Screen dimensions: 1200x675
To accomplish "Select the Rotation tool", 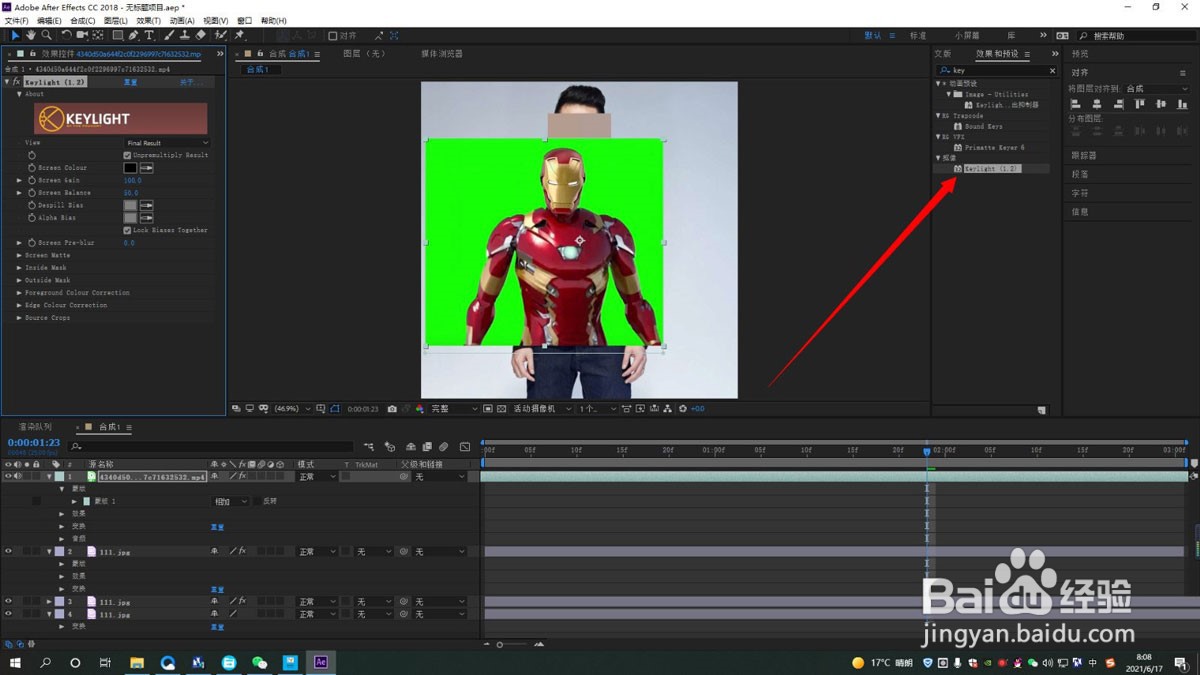I will 66,35.
